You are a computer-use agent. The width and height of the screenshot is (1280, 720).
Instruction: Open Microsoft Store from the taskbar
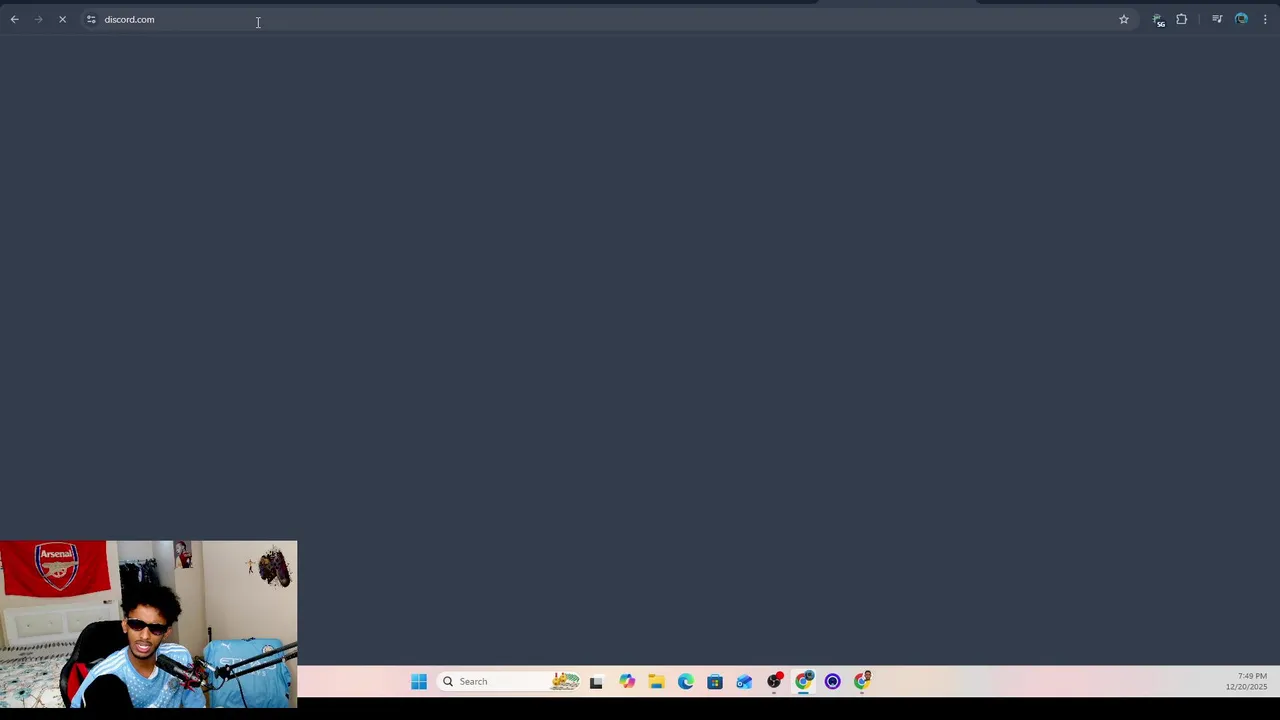pyautogui.click(x=715, y=682)
